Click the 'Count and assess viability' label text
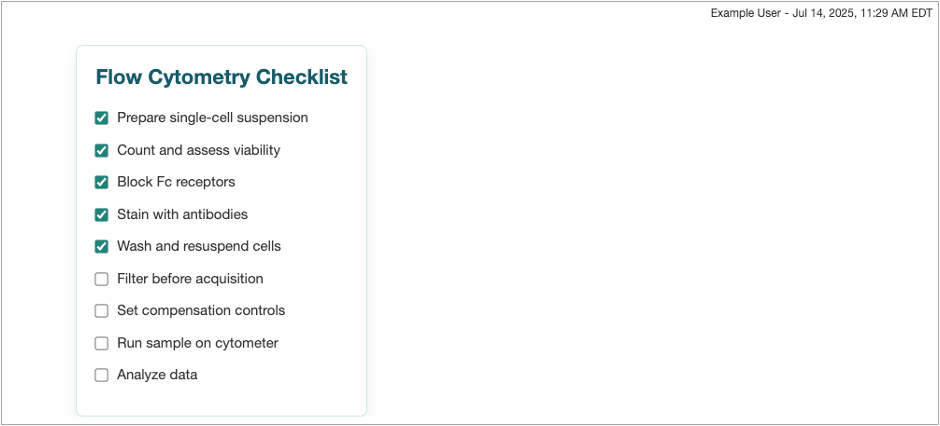 (198, 150)
